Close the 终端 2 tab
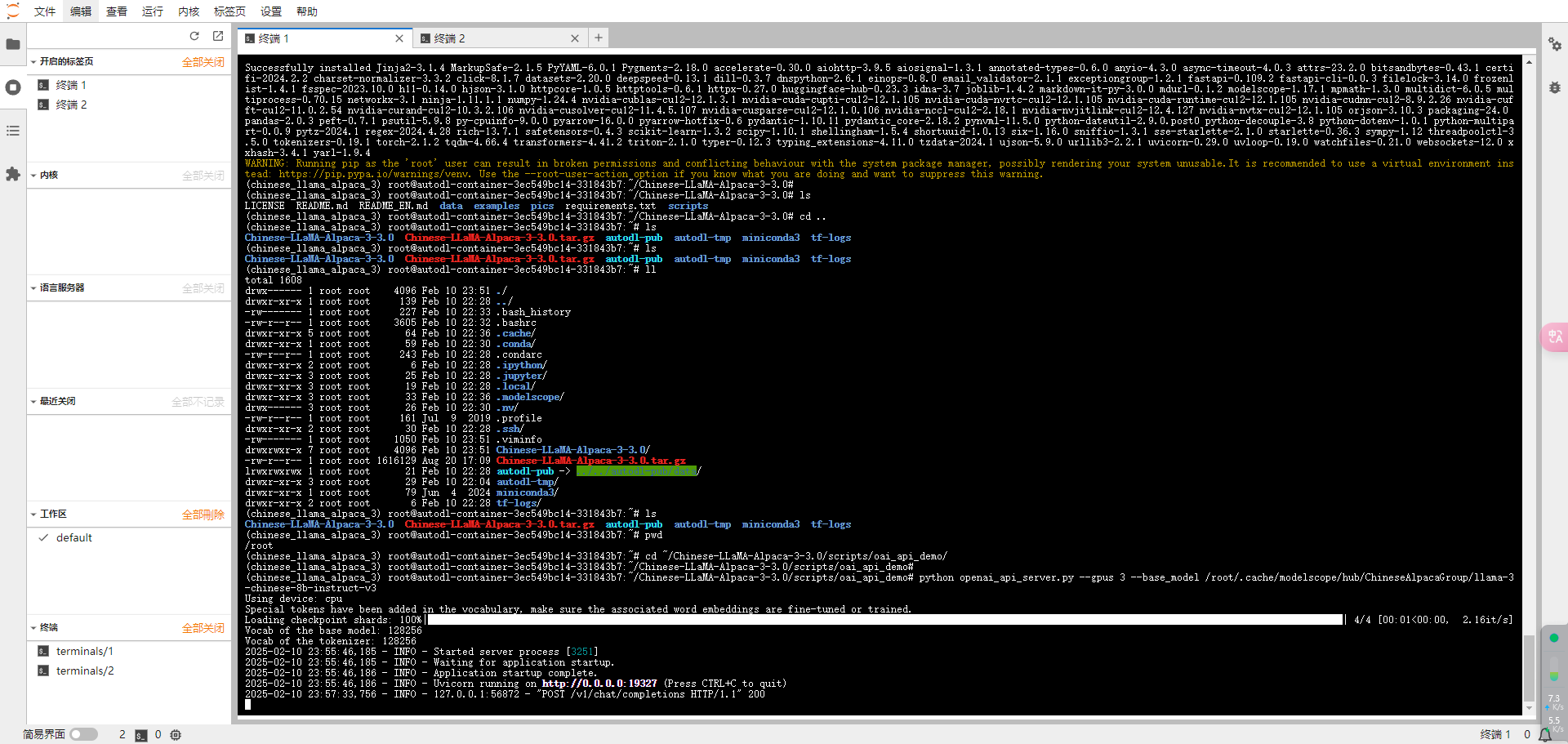Image resolution: width=1568 pixels, height=744 pixels. [x=575, y=38]
